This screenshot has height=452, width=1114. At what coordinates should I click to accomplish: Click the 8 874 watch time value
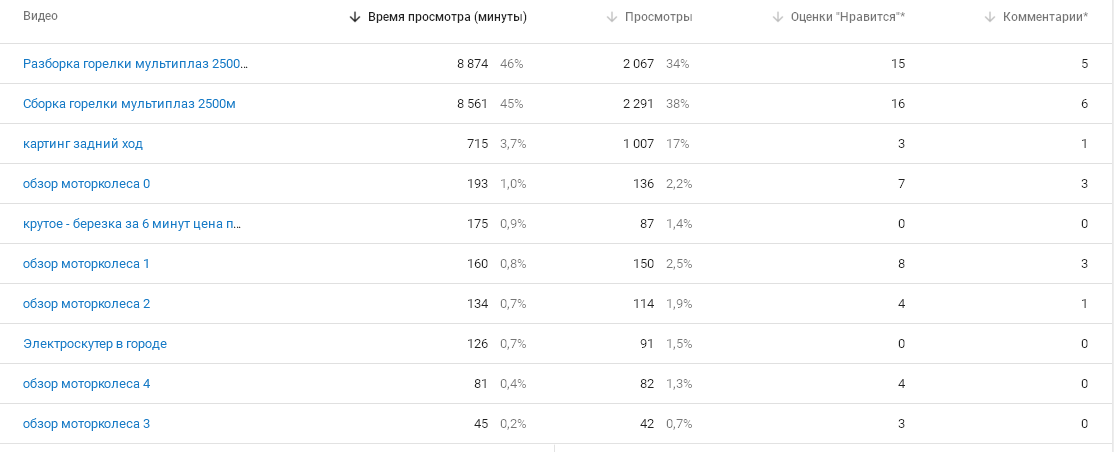[472, 64]
